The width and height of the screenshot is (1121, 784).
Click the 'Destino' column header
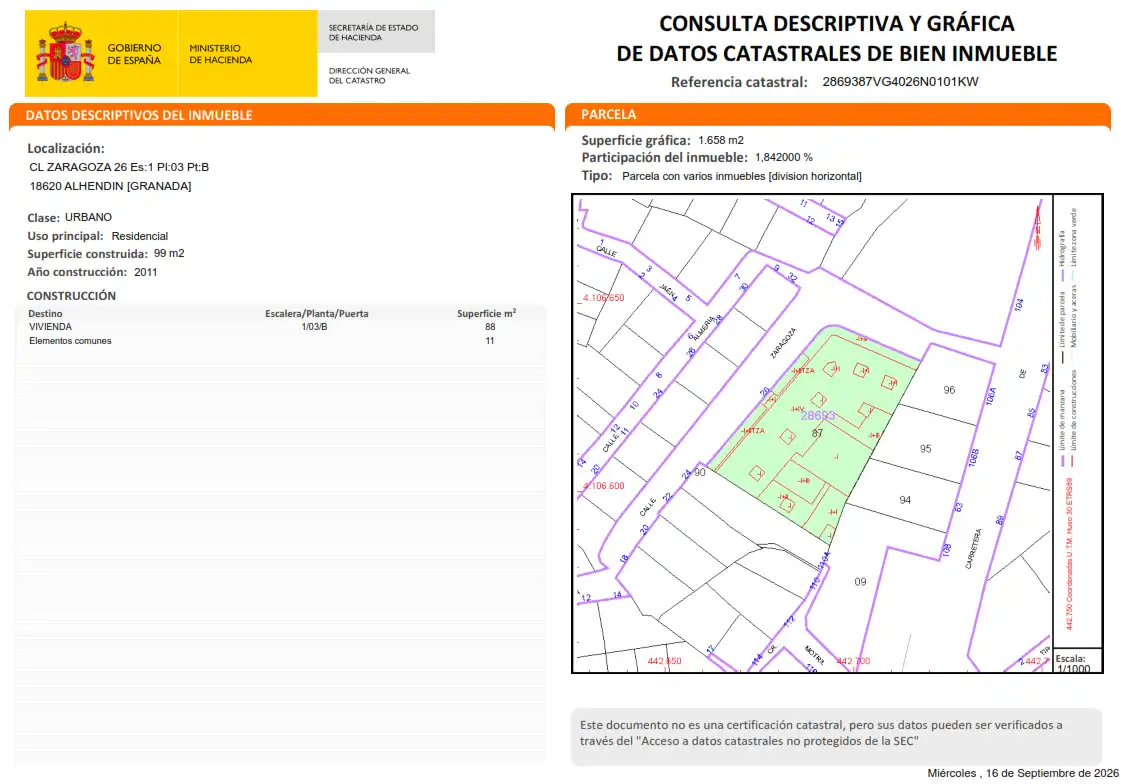45,313
